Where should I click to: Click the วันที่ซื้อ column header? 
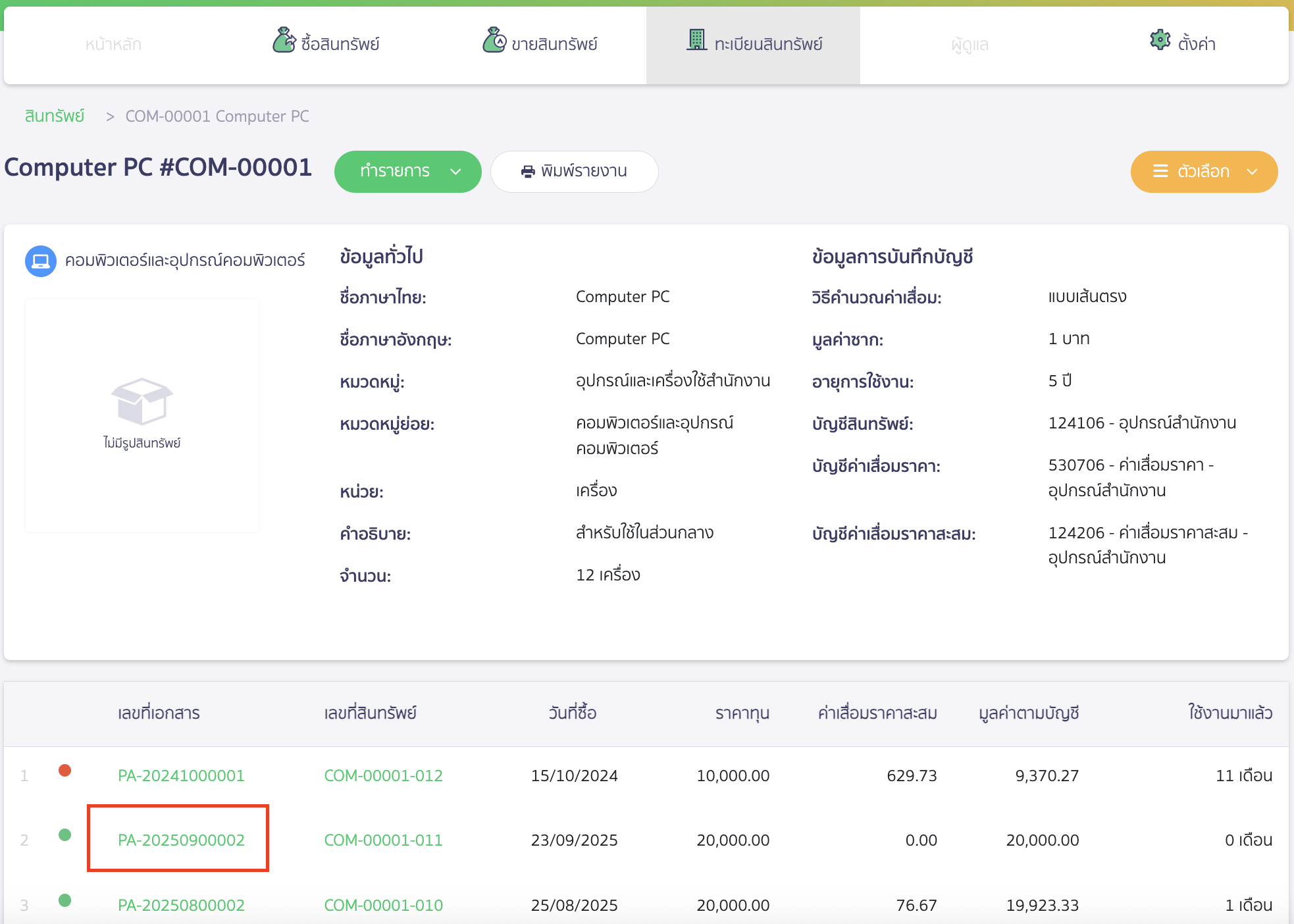[x=573, y=713]
